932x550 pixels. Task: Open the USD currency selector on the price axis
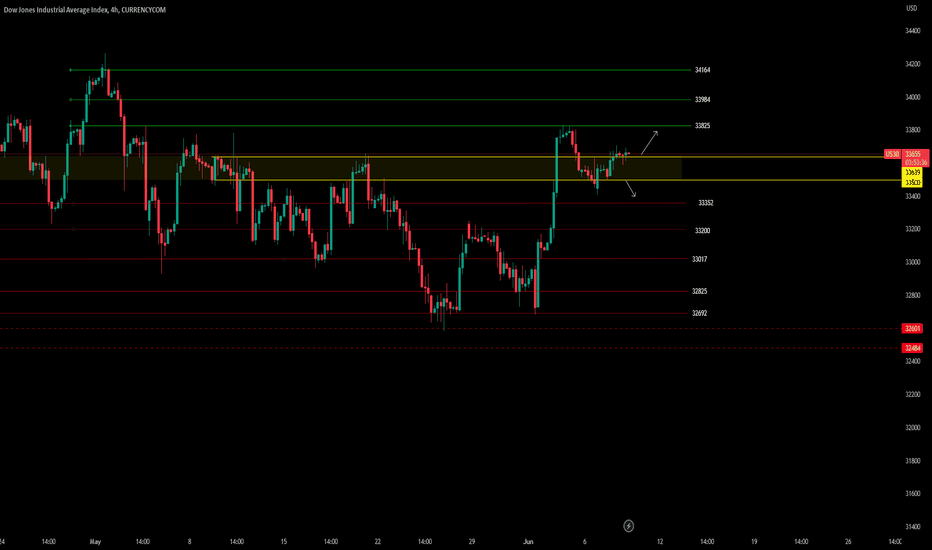coord(911,8)
